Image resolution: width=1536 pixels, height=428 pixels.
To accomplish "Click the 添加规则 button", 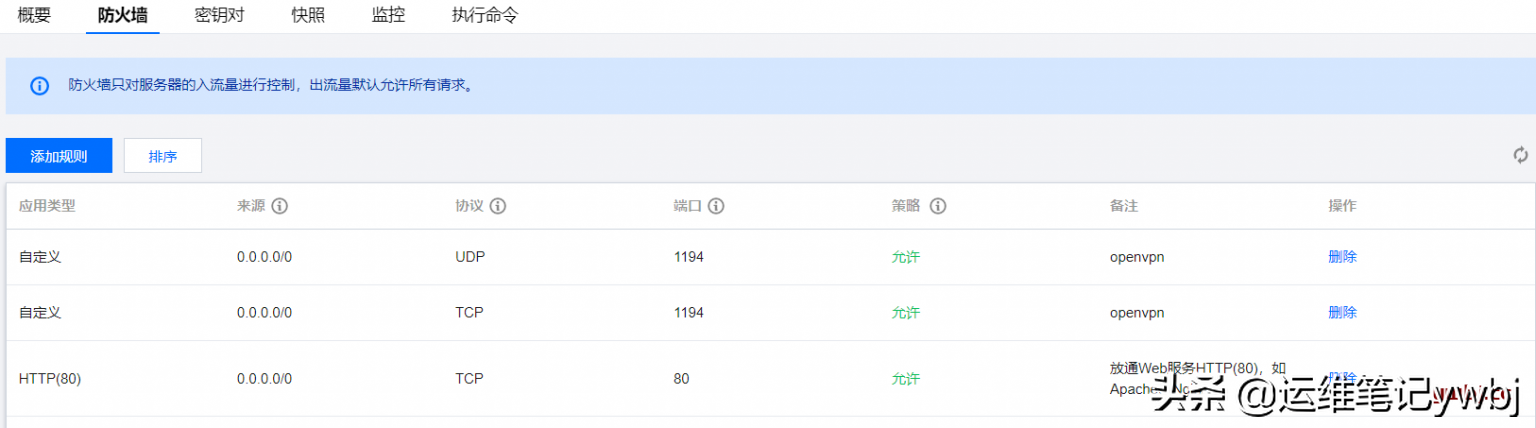I will click(x=59, y=156).
